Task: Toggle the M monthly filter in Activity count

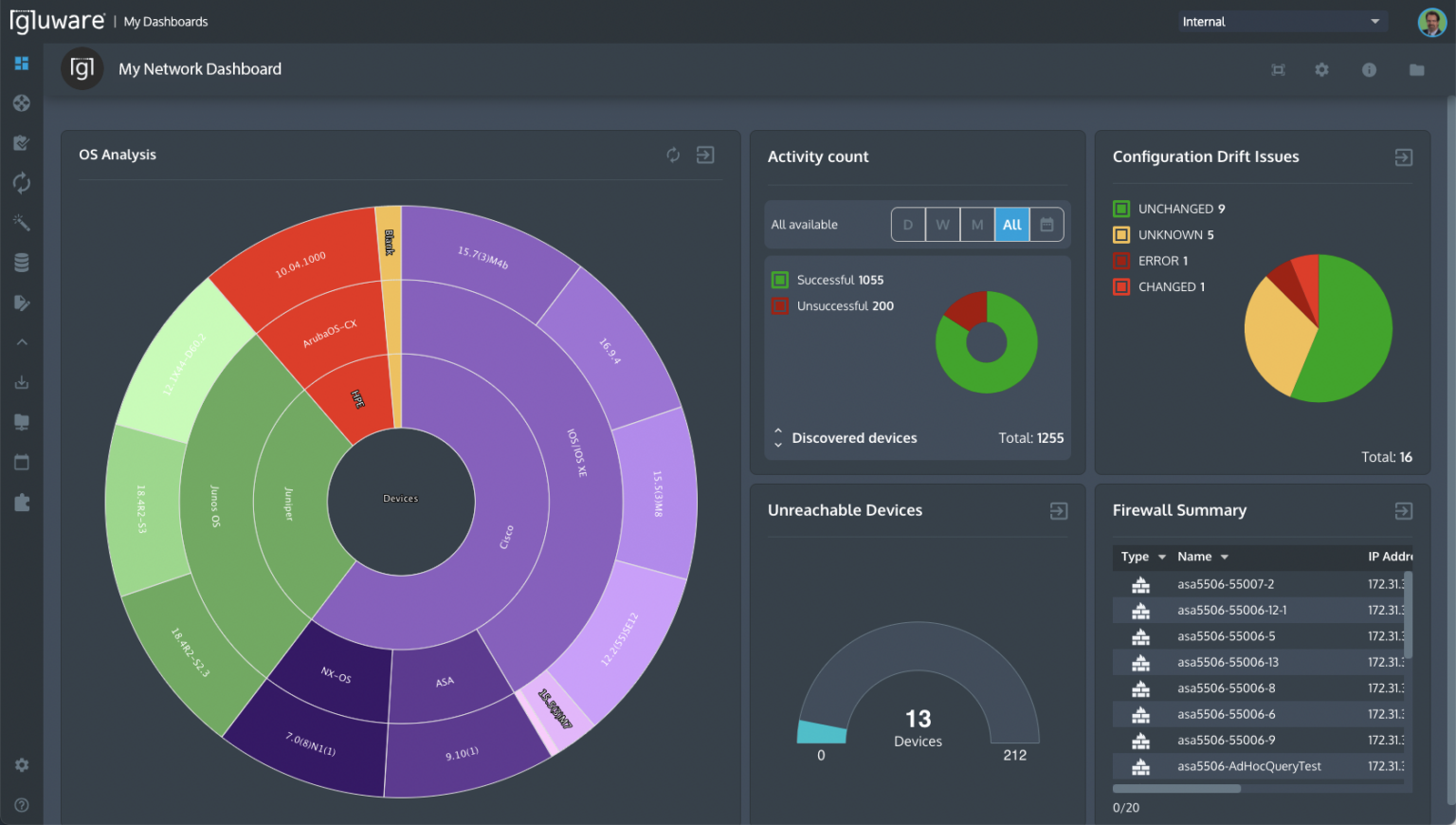Action: coord(977,224)
